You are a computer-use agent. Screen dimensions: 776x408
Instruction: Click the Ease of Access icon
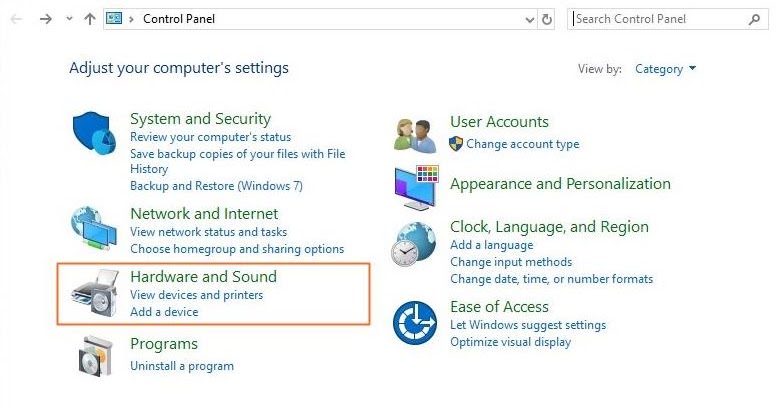(x=414, y=323)
